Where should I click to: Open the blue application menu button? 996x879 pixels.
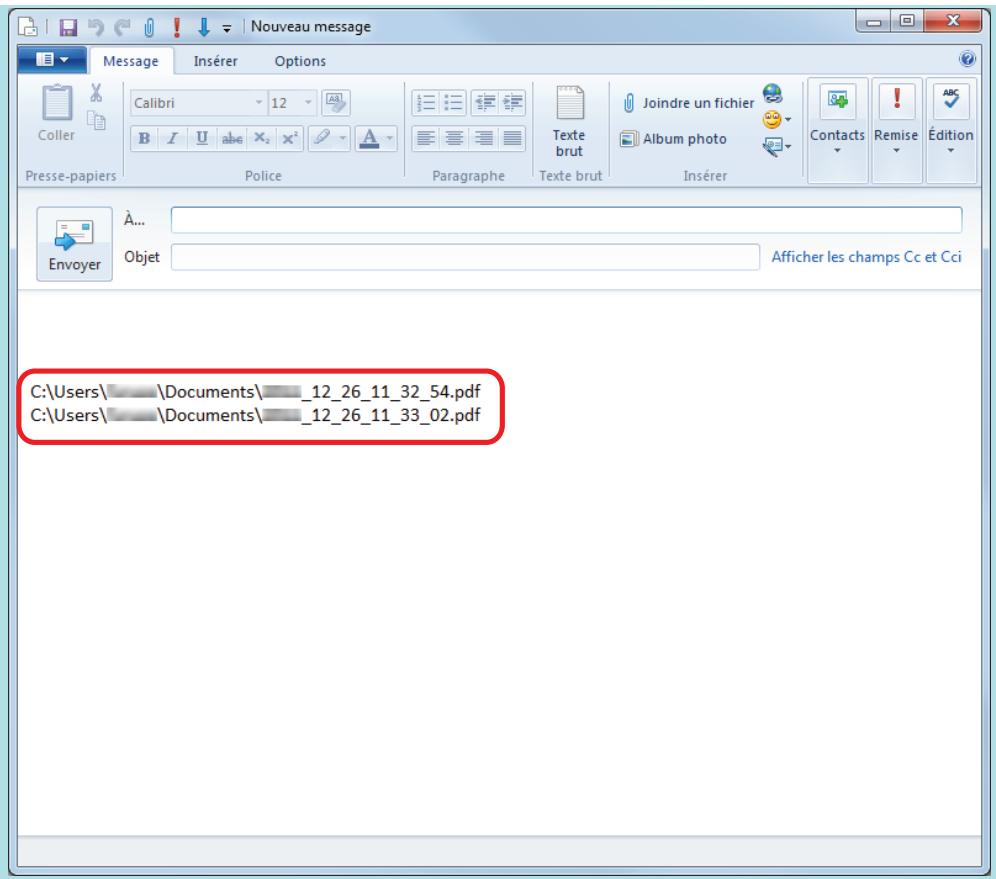tap(52, 60)
